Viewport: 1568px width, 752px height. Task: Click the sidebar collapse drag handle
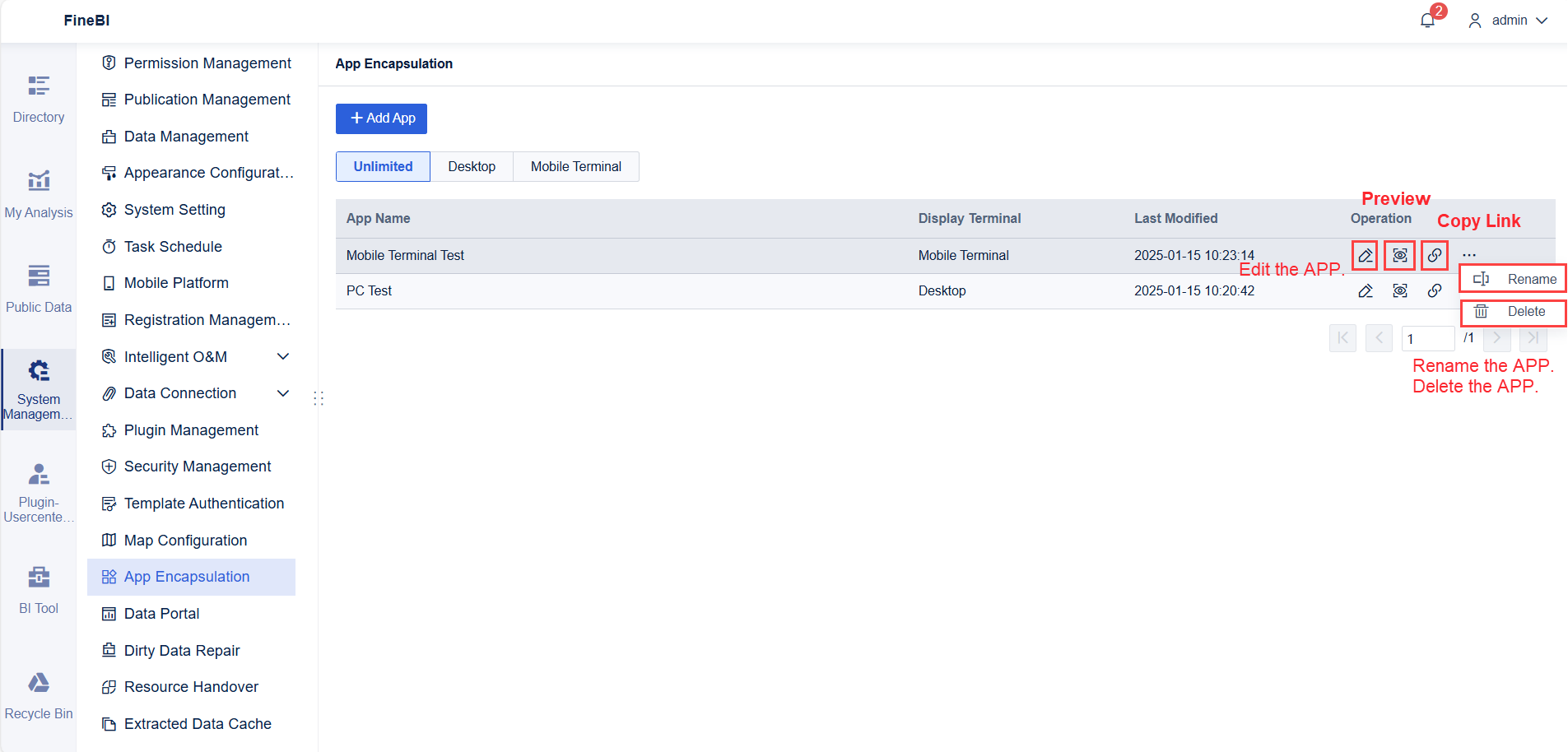pos(319,398)
